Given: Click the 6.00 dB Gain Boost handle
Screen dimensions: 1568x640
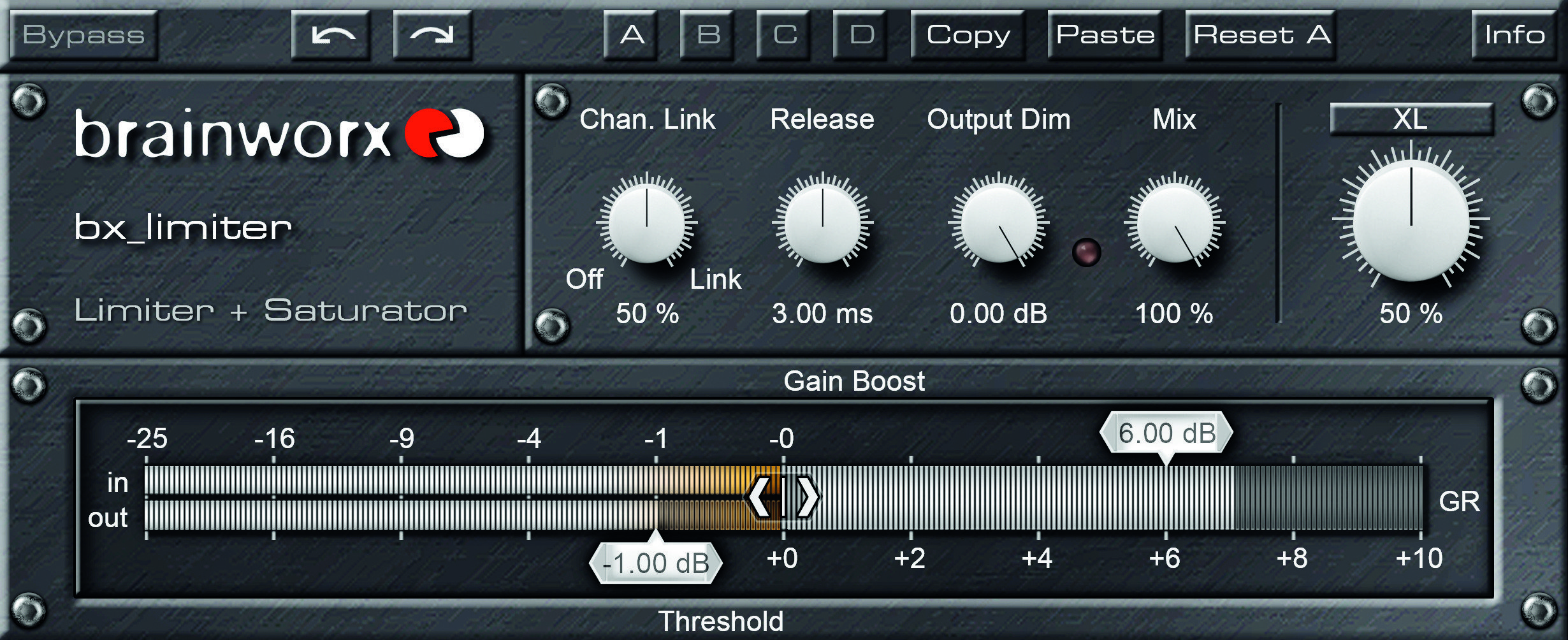Looking at the screenshot, I should [1166, 433].
